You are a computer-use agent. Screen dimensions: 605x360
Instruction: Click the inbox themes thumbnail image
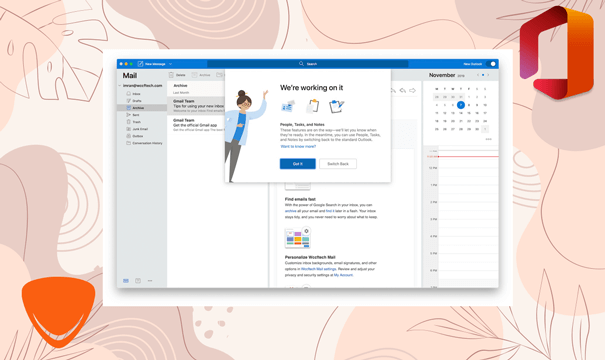[x=297, y=237]
